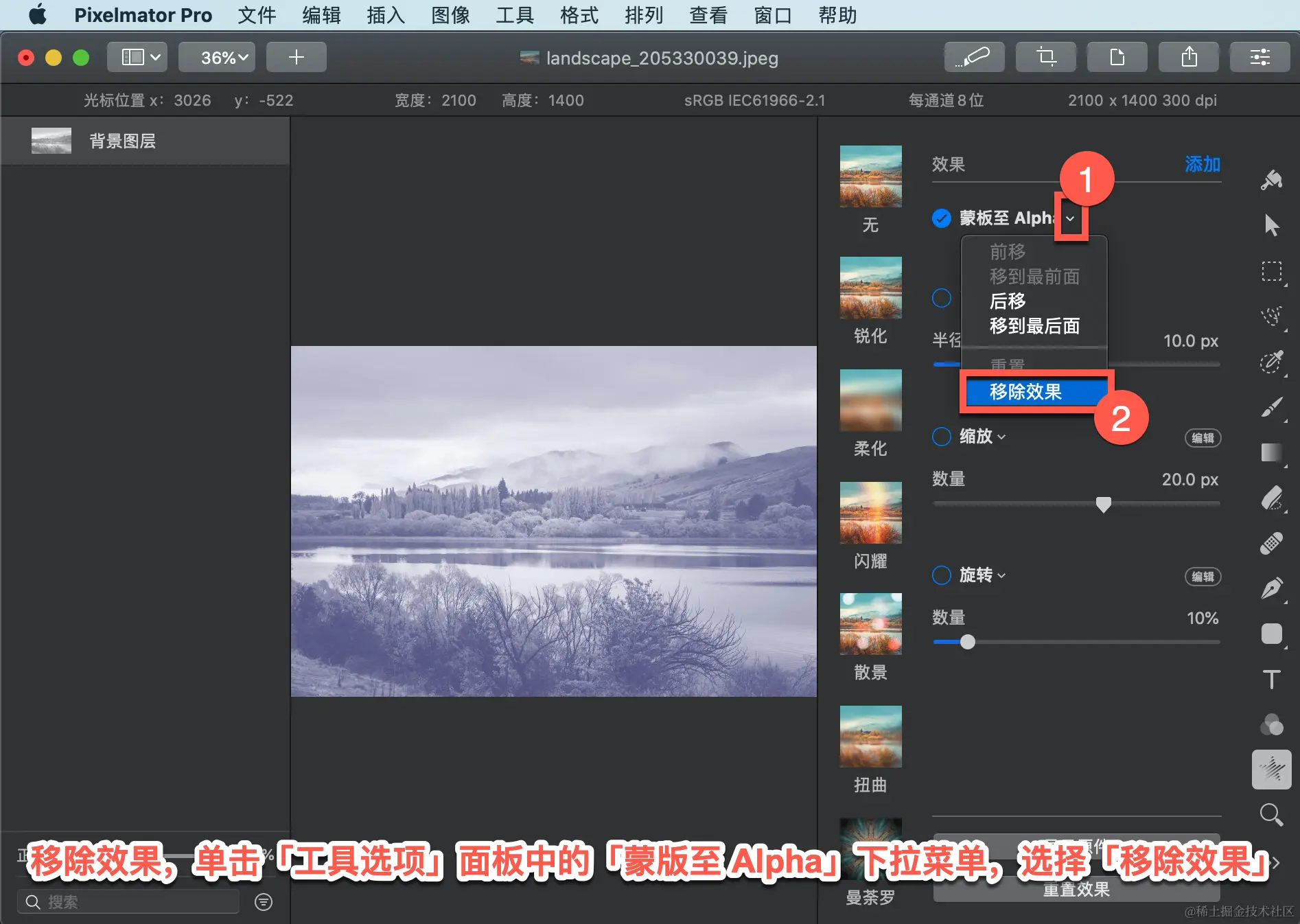Click the Crop toolbar button
The image size is (1300, 924).
point(1046,57)
